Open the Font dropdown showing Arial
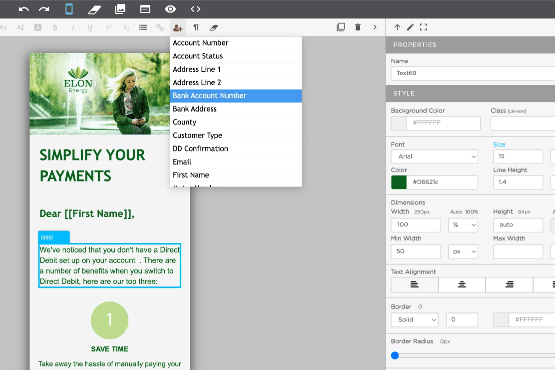 coord(434,156)
